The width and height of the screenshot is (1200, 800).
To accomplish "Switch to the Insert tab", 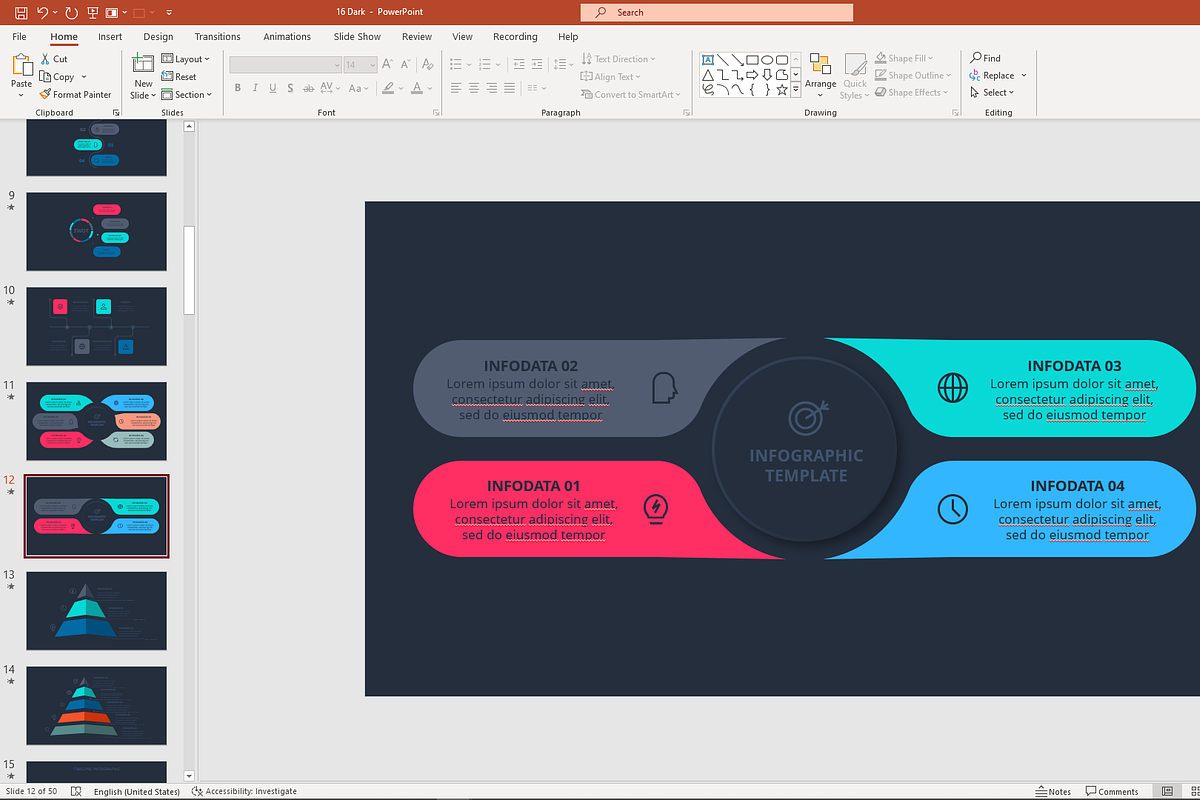I will click(x=110, y=37).
